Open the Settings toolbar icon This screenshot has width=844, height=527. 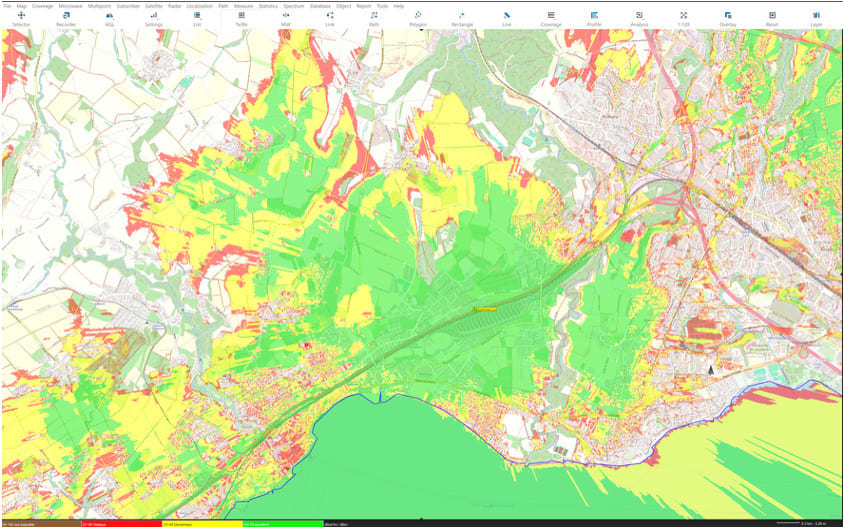tap(153, 18)
